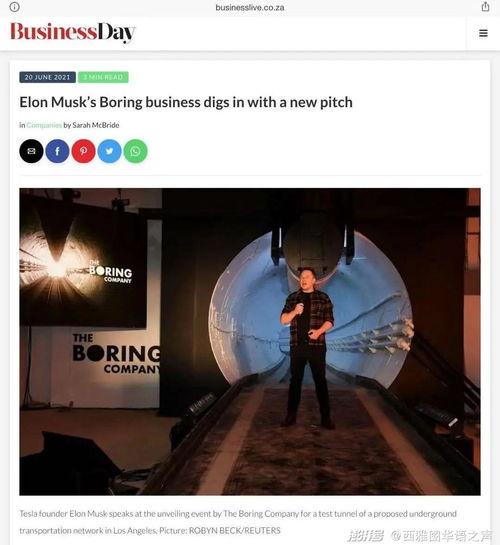Click the BusinessDay logo

(73, 32)
